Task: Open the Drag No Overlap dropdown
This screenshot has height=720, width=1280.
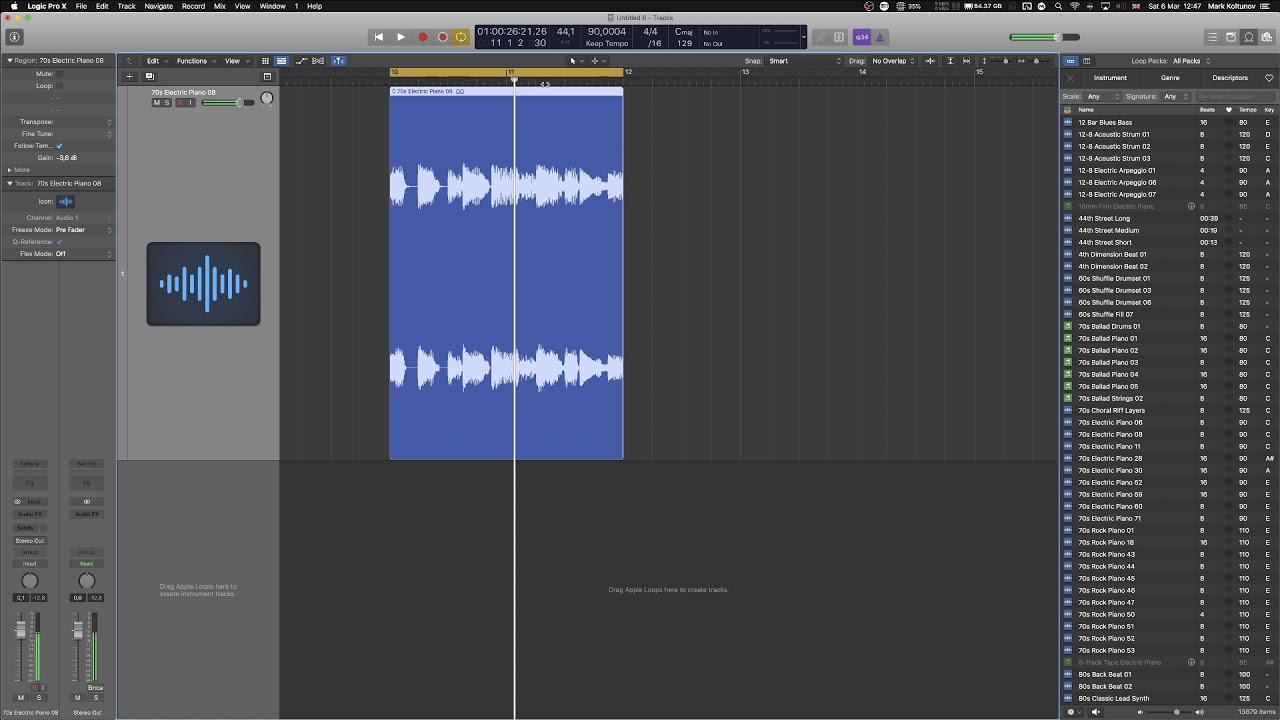Action: (x=894, y=61)
